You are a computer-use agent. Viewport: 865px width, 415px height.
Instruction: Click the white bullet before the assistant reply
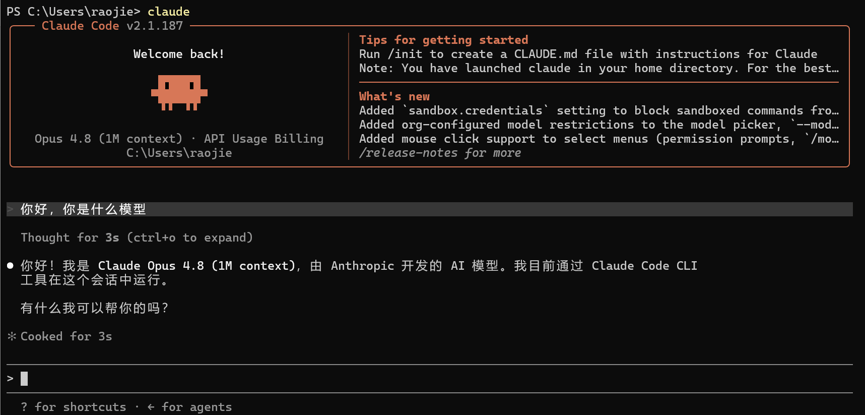pos(10,266)
